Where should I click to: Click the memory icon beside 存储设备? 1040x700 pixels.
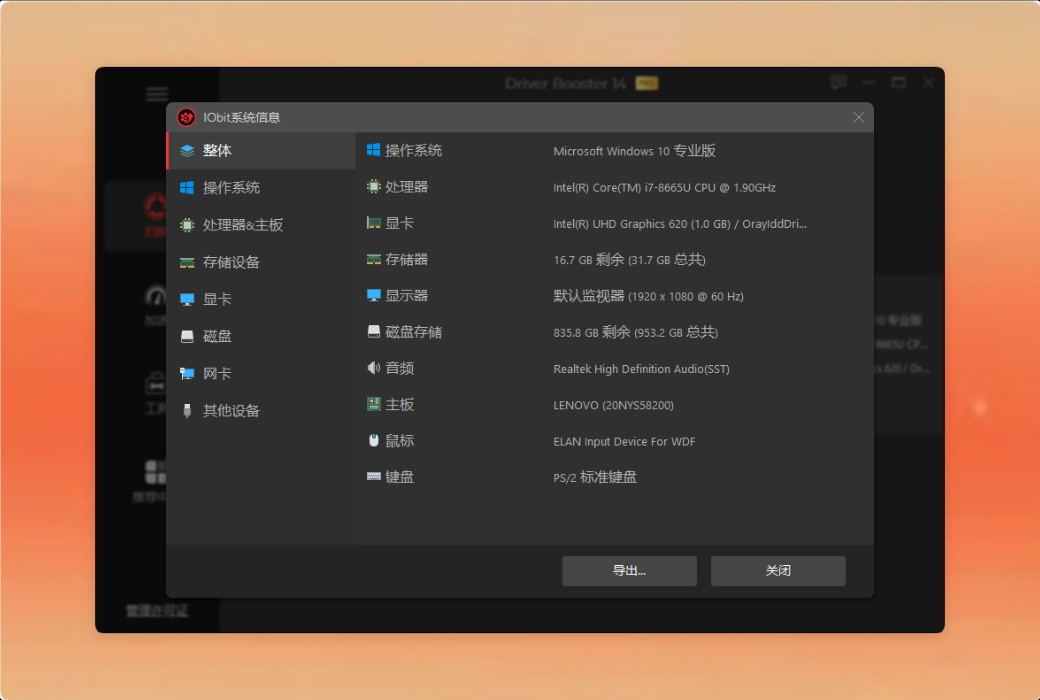187,263
